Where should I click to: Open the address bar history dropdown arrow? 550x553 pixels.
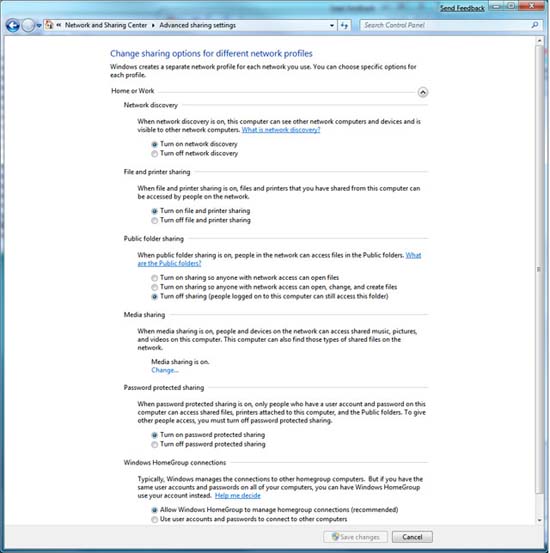332,25
